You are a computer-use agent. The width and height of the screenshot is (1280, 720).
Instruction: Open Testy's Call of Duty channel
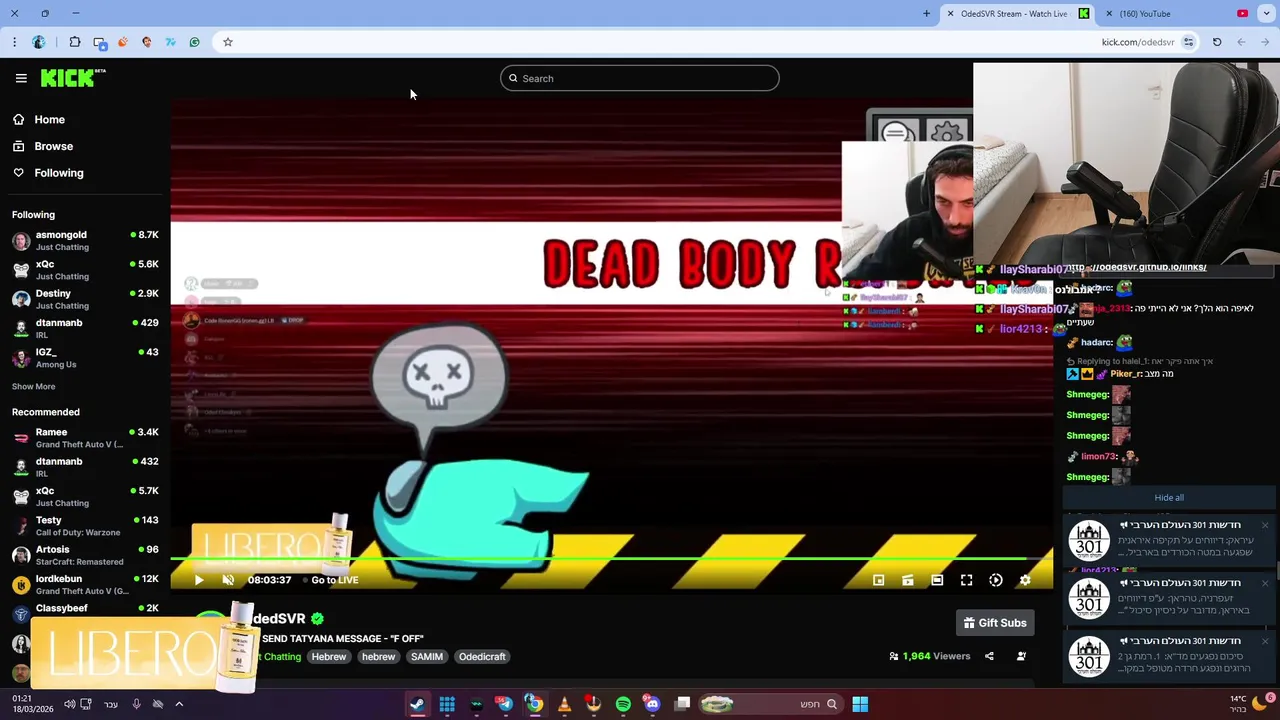pos(85,526)
